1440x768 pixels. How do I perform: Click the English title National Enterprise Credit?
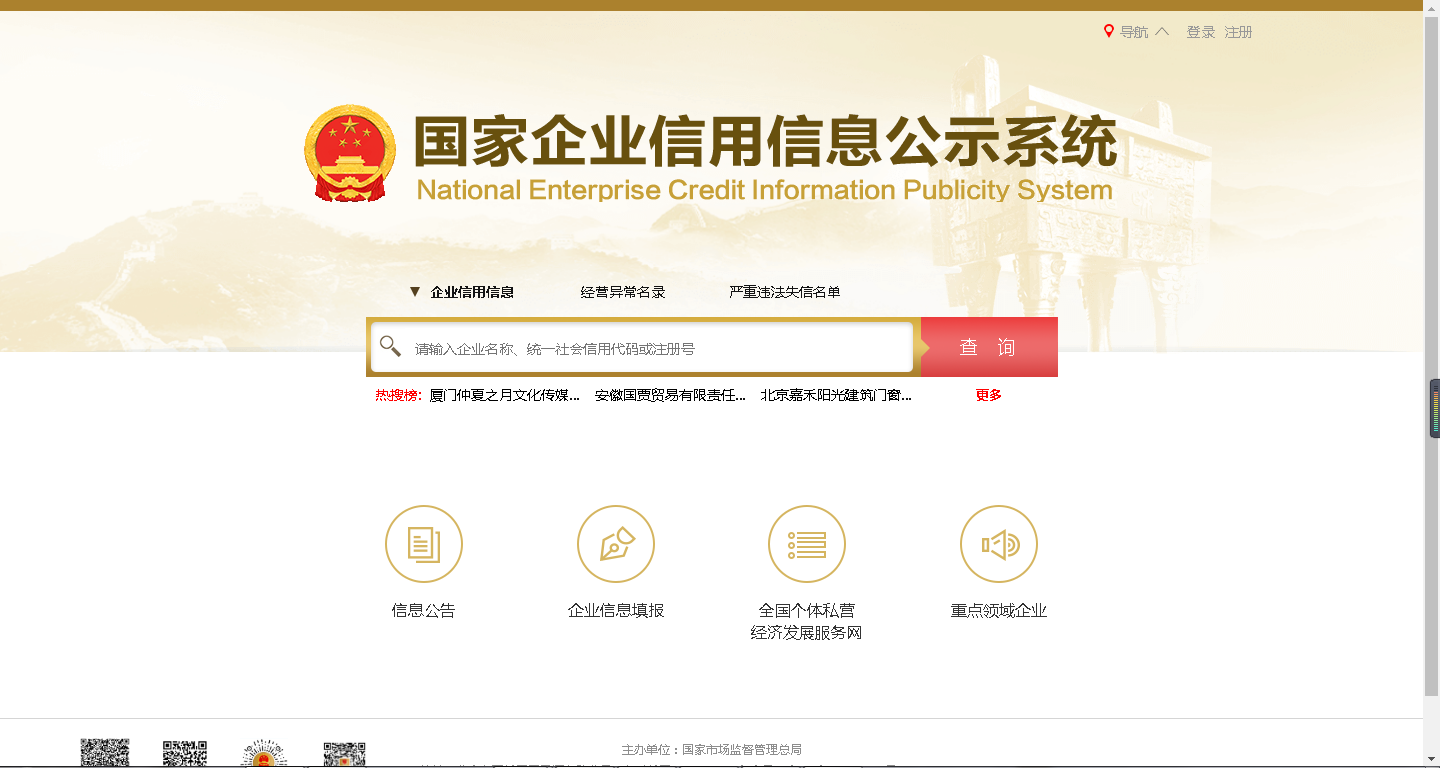pyautogui.click(x=764, y=190)
